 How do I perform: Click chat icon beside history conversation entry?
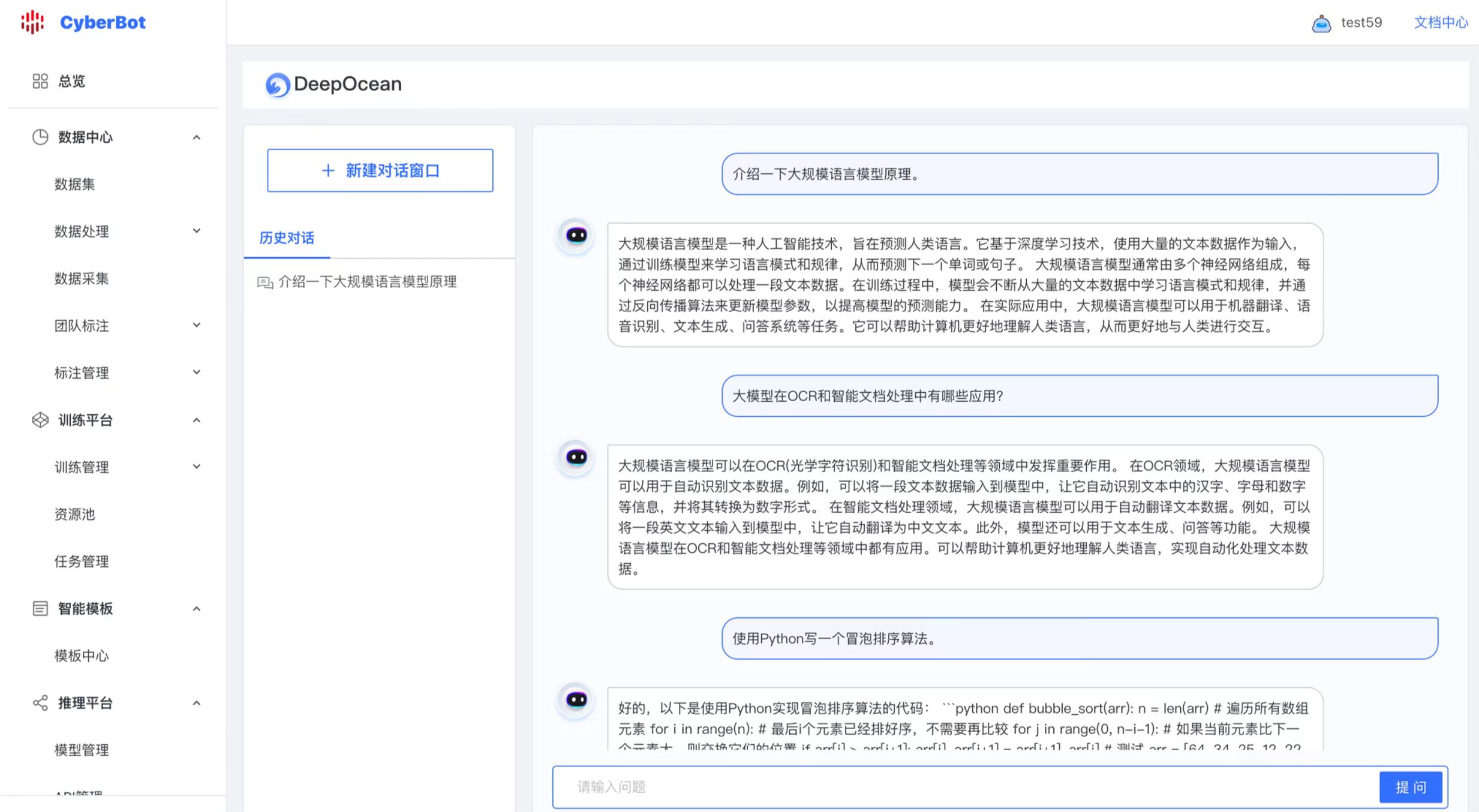point(265,282)
